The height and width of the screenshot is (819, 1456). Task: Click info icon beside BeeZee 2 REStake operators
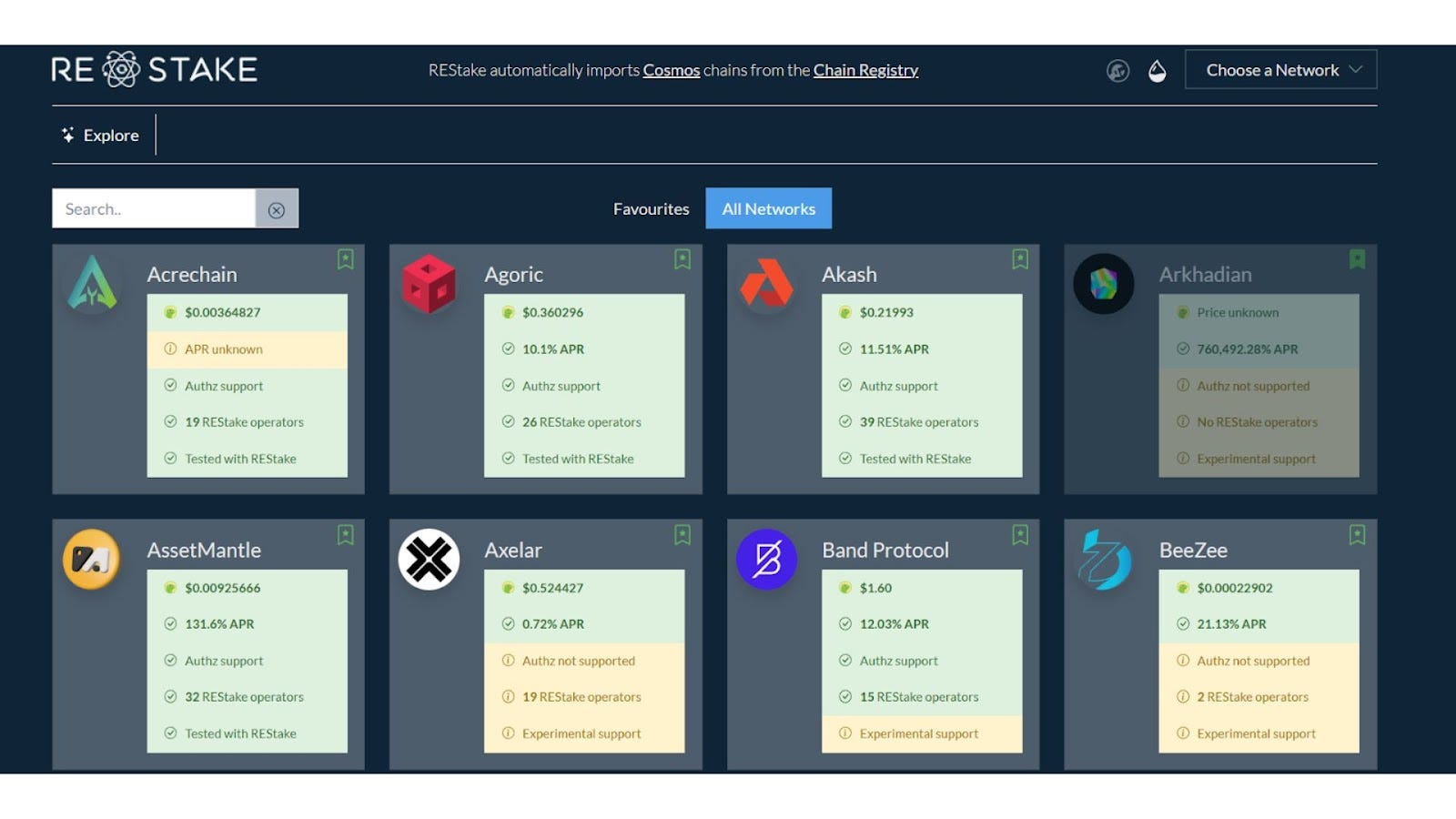point(1183,697)
